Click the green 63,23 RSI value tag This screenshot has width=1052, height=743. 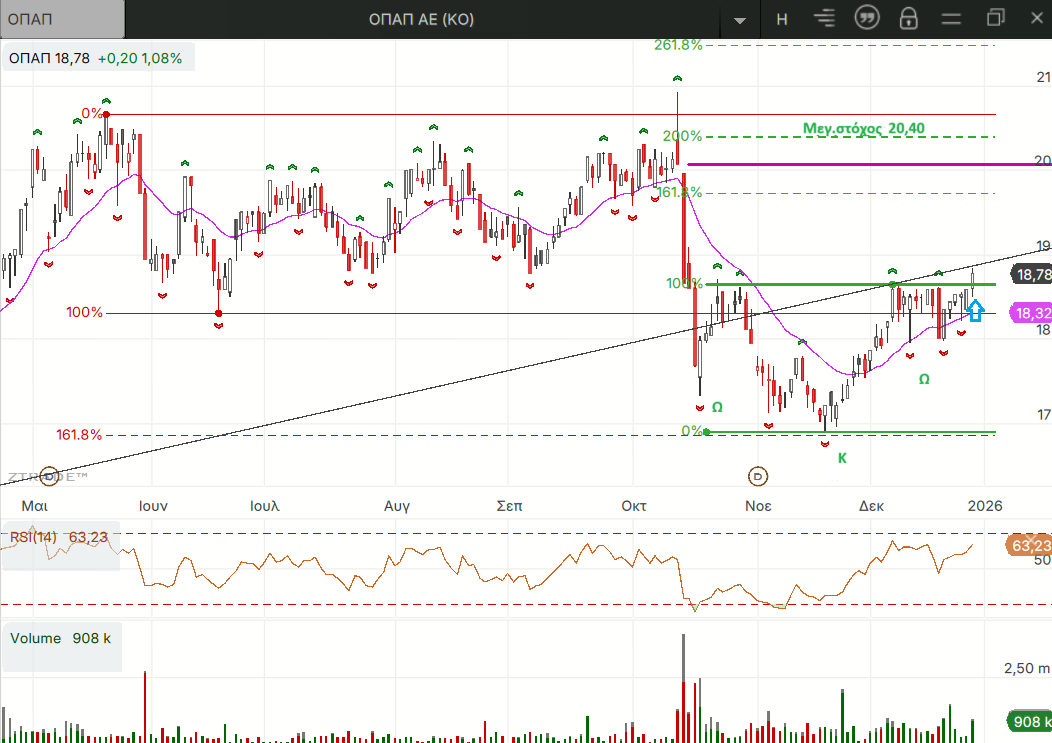[x=1029, y=545]
